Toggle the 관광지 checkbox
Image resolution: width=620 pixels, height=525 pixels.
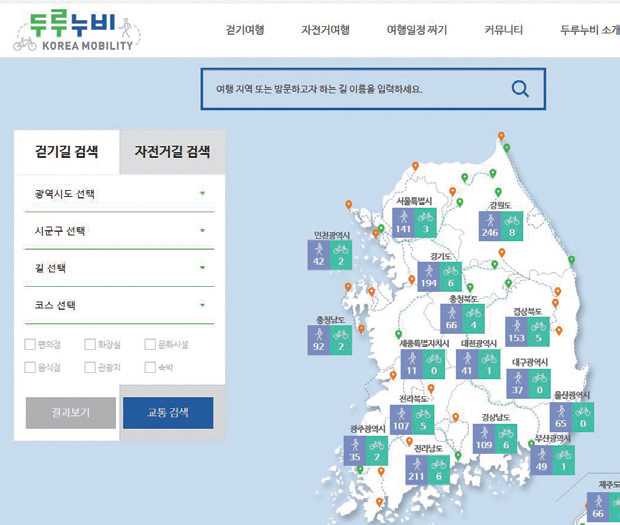pos(90,367)
